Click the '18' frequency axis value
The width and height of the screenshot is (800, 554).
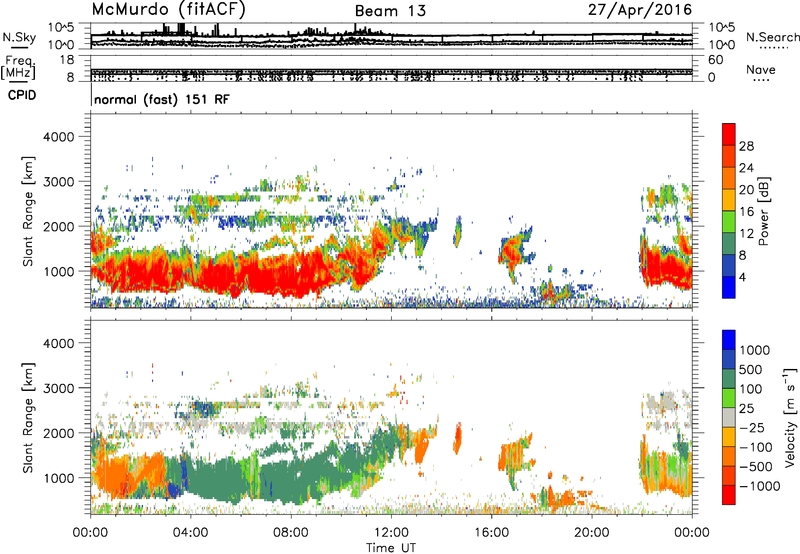(67, 60)
